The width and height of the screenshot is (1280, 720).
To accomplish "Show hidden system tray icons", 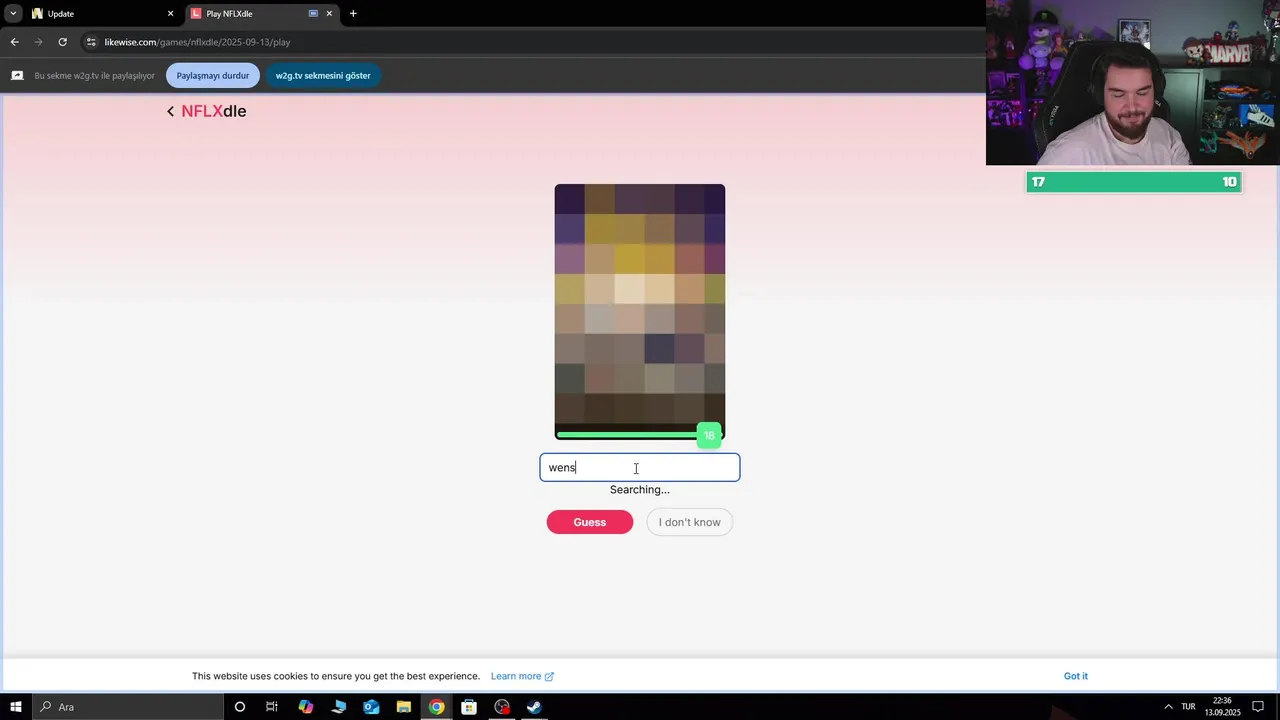I will (1167, 707).
